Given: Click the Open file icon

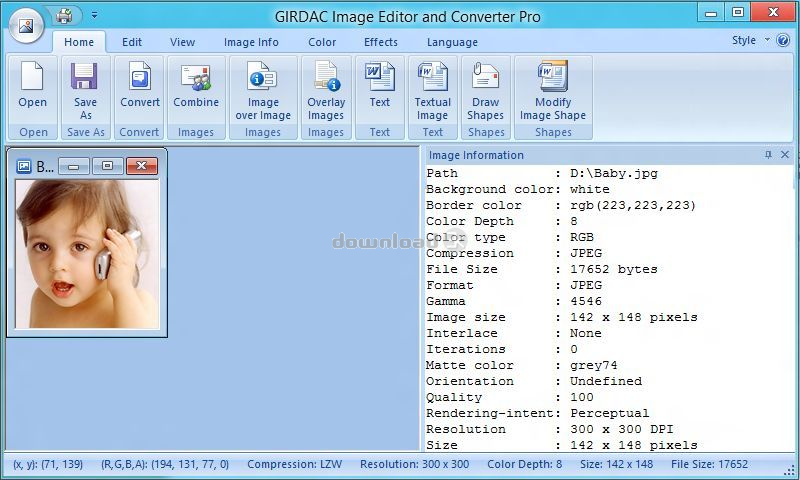Looking at the screenshot, I should (32, 77).
